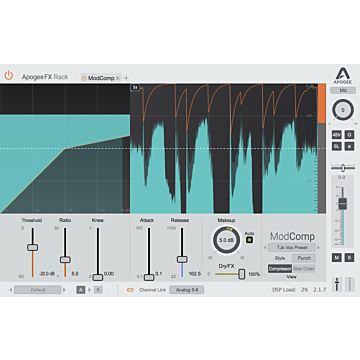Click the Dry/FX 100% value
The height and width of the screenshot is (360, 360).
(x=254, y=274)
